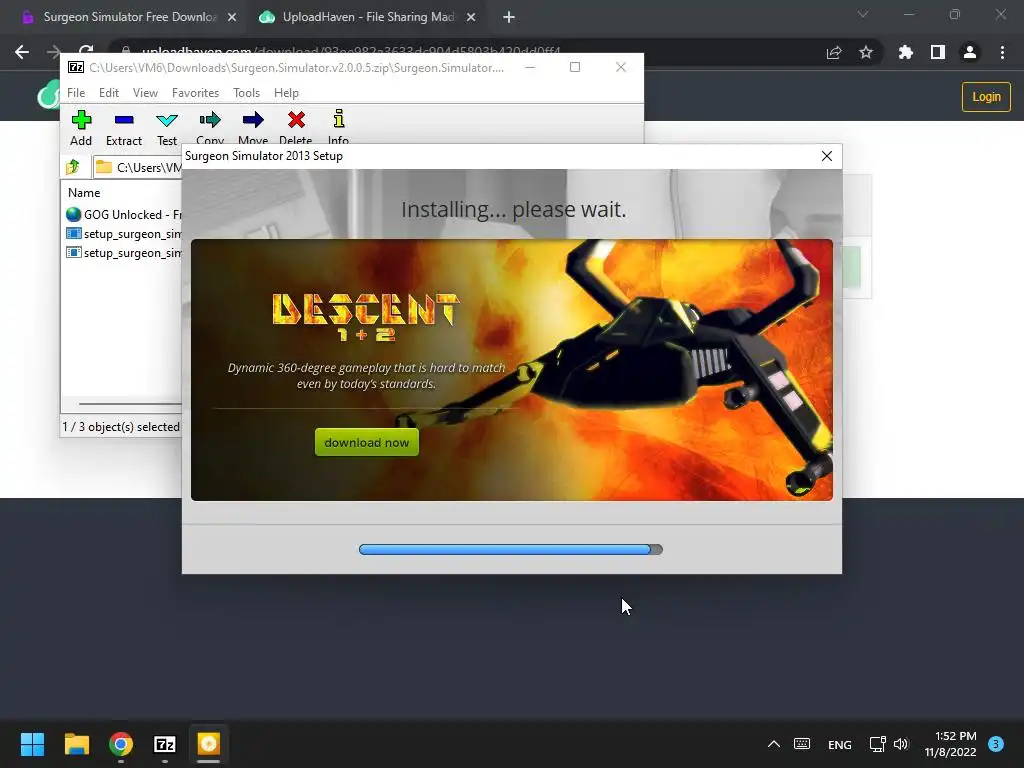1024x768 pixels.
Task: Open Chrome three-dot menu
Action: pos(1002,52)
